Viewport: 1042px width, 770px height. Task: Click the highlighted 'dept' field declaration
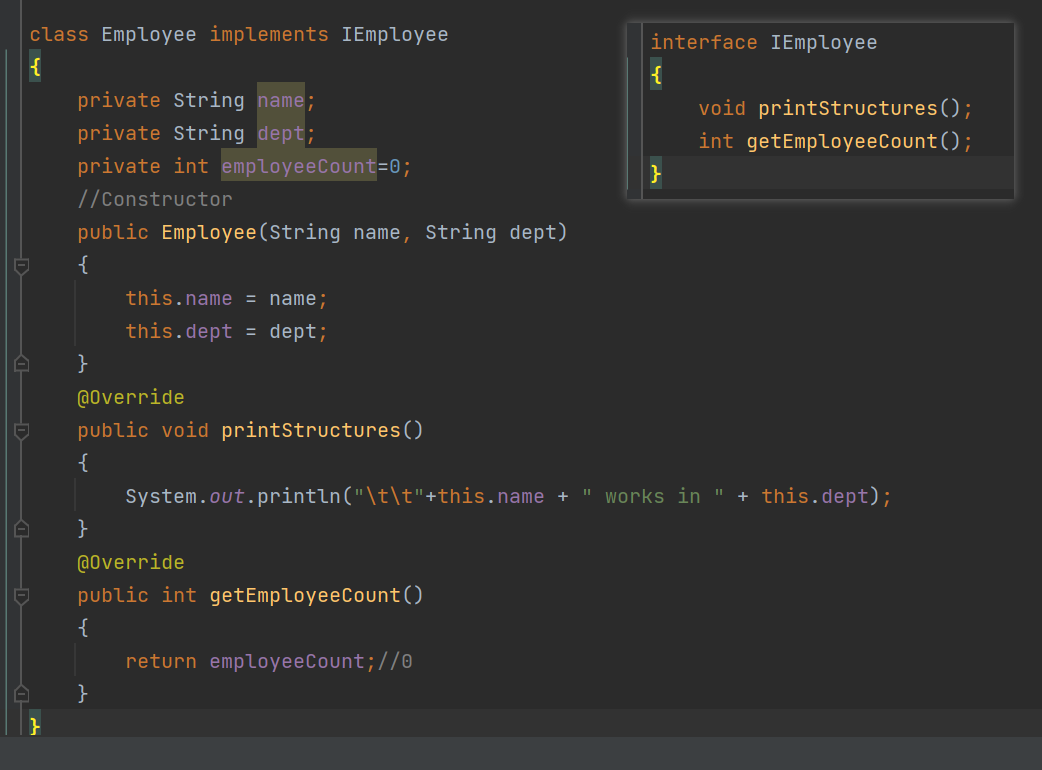pyautogui.click(x=280, y=134)
